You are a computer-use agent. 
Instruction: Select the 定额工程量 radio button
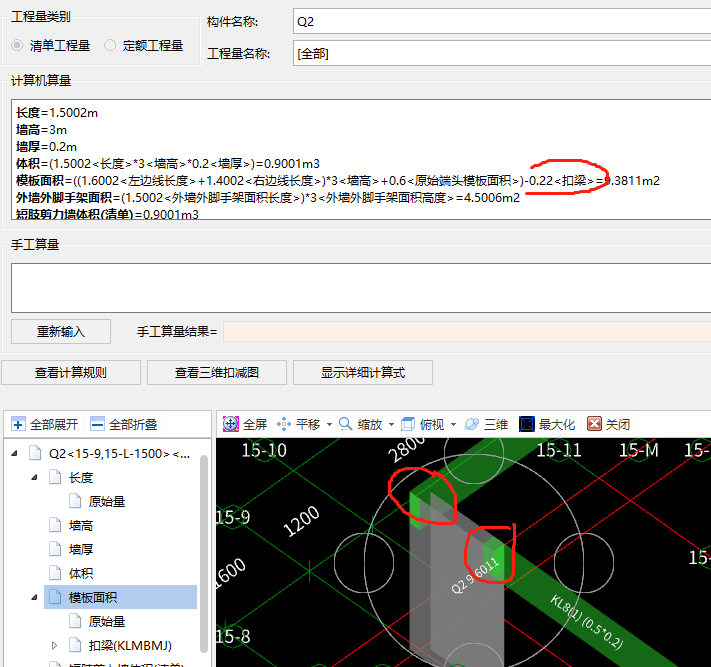110,45
